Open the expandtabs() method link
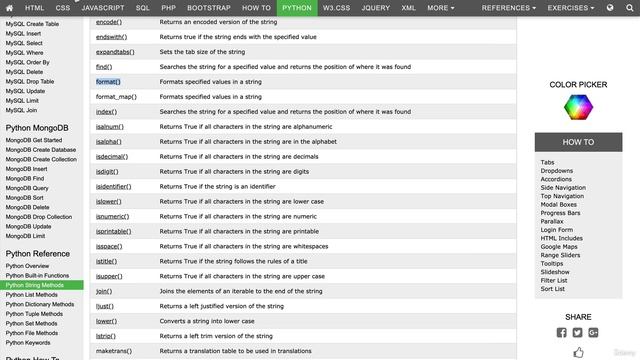 pos(115,52)
